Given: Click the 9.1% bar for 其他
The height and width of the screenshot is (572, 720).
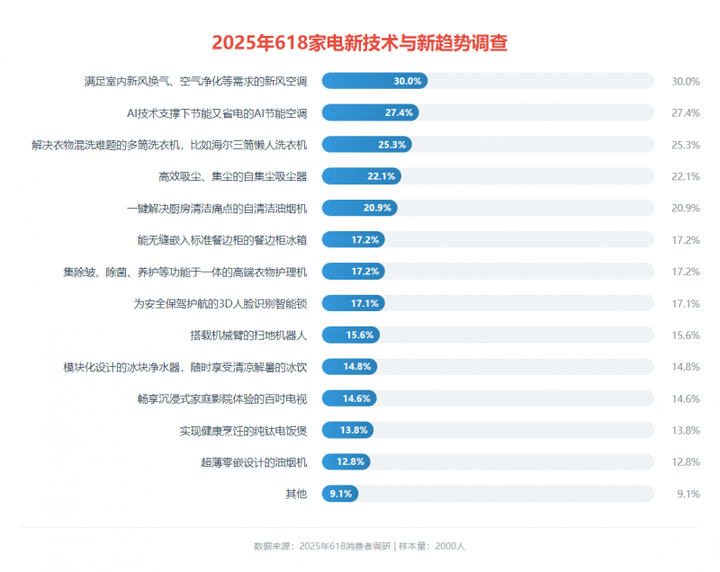Looking at the screenshot, I should click(x=340, y=493).
